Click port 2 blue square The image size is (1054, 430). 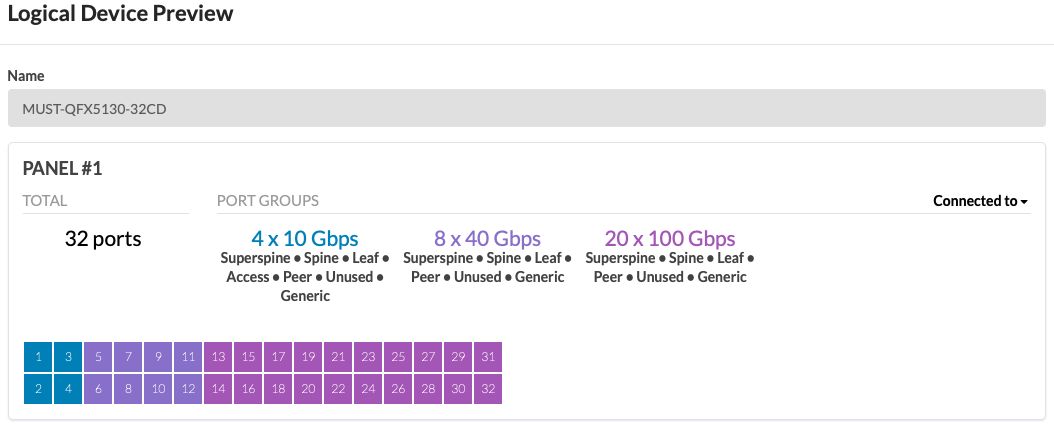[x=38, y=389]
